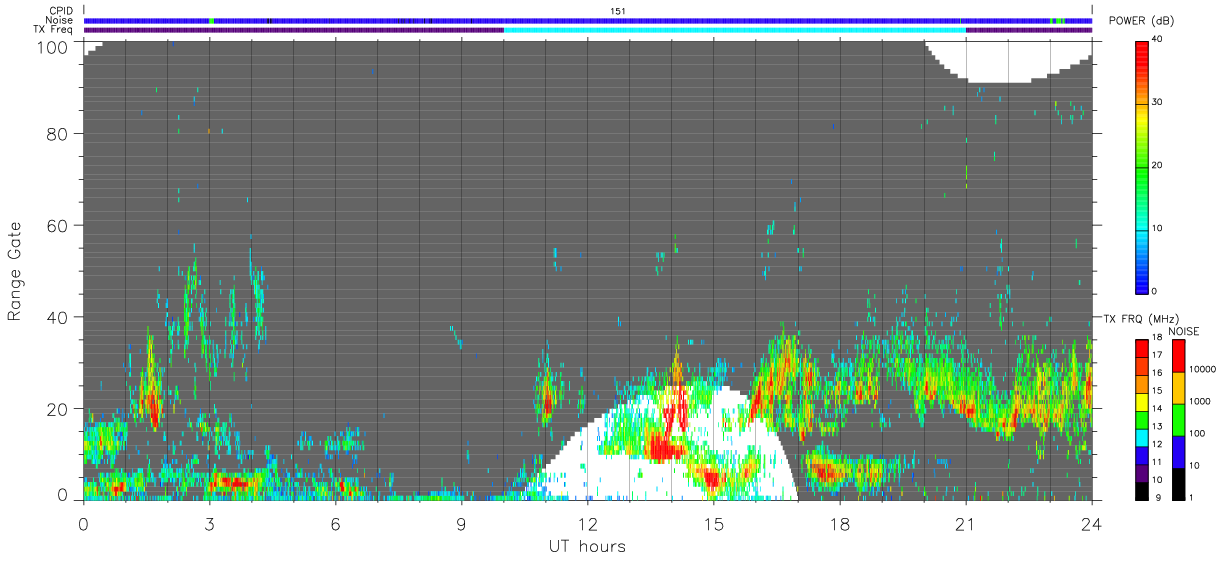Click the white no-data notch near 21 UT
Screen dimensions: 1228x567
tap(1008, 64)
